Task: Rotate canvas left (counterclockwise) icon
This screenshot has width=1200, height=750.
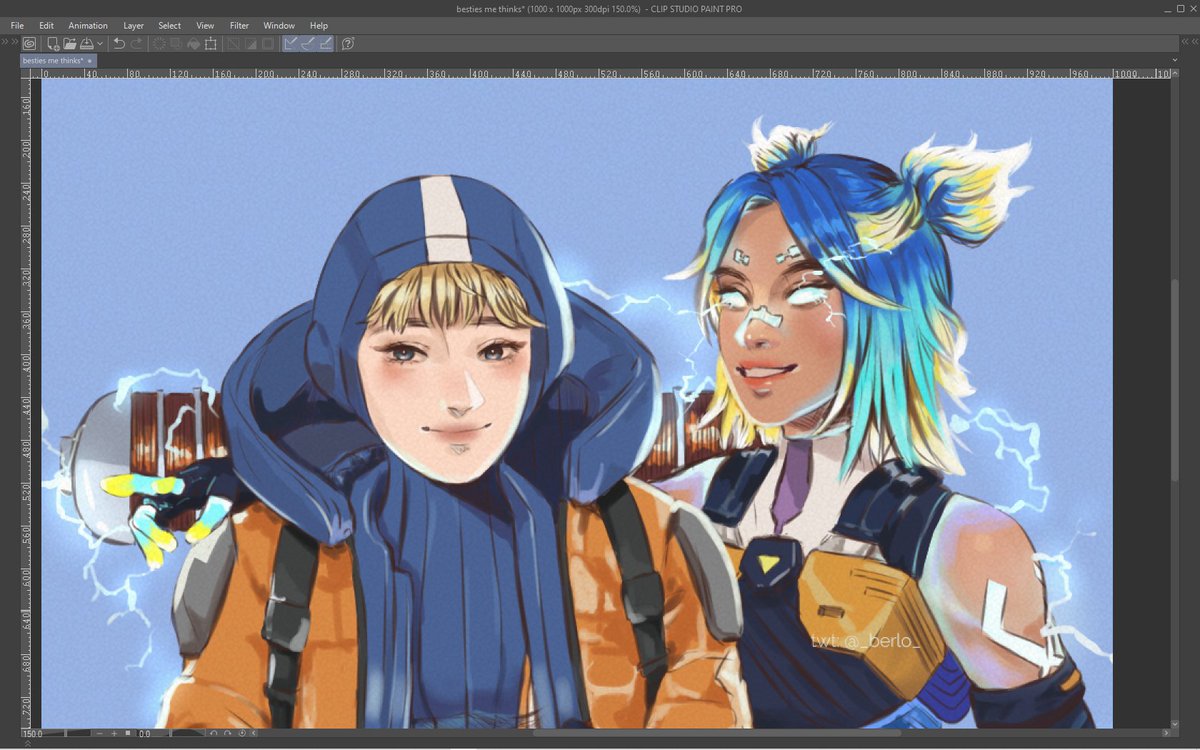Action: coord(213,733)
